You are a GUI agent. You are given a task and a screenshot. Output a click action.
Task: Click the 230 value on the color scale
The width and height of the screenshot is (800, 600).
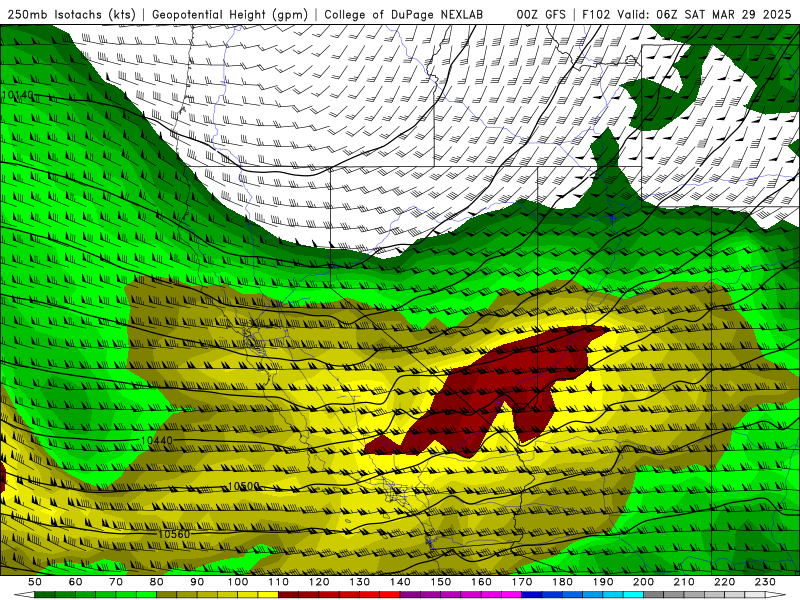765,582
